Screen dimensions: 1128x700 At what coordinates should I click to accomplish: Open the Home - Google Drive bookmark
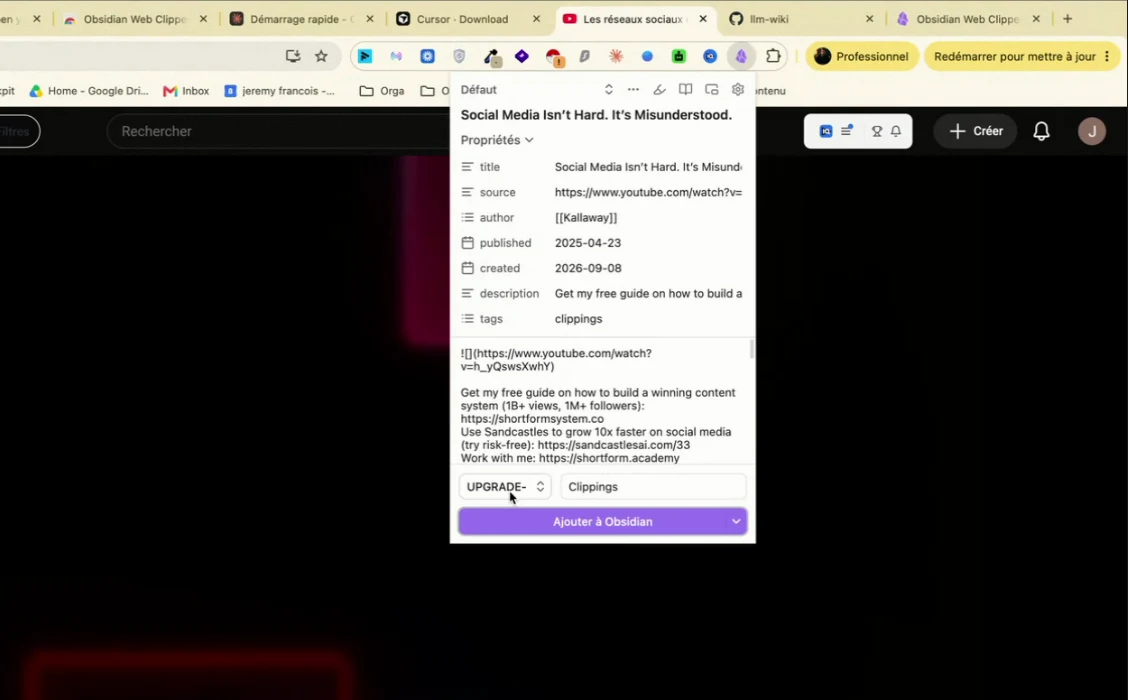(88, 91)
